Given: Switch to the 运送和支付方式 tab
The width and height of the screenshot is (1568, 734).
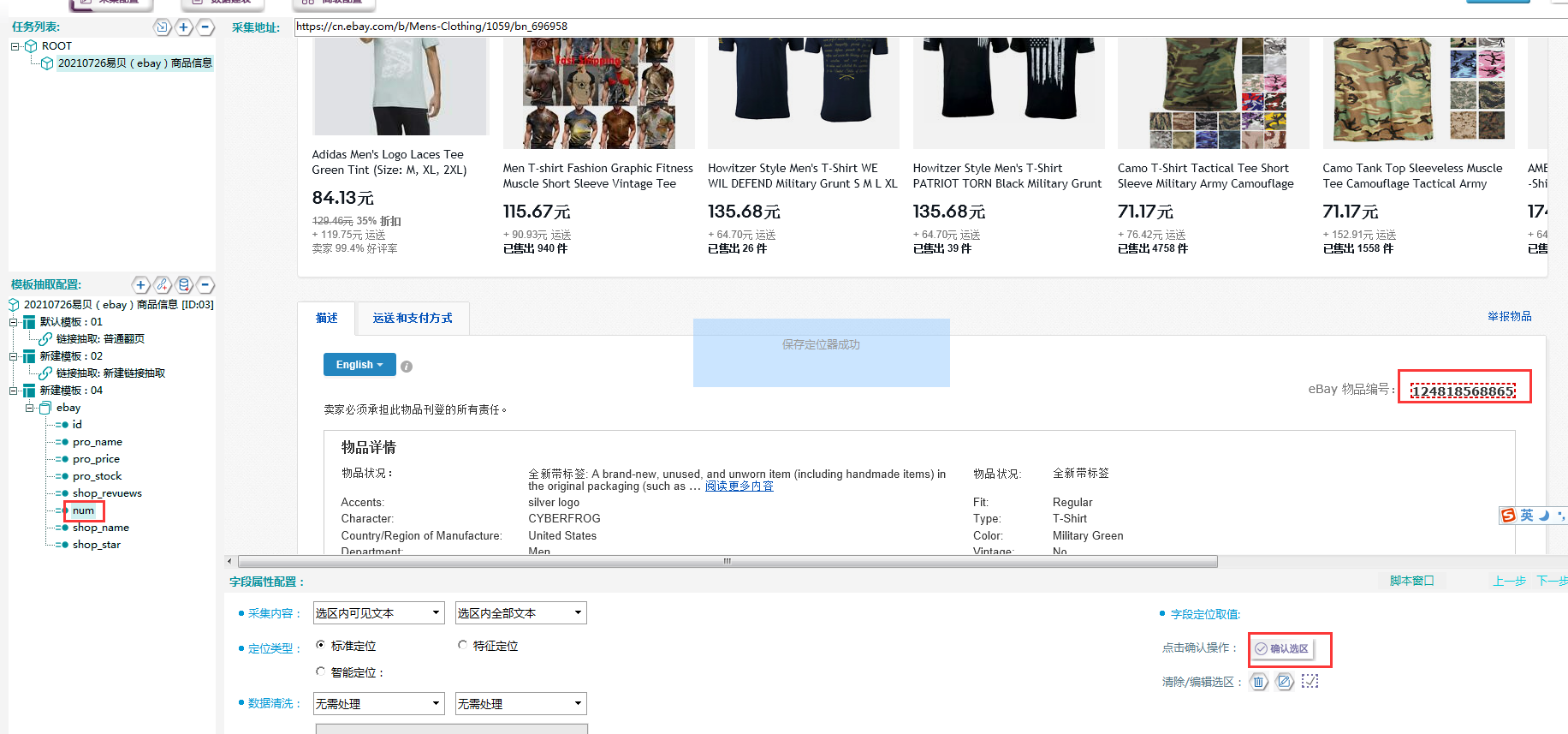Looking at the screenshot, I should 413,318.
